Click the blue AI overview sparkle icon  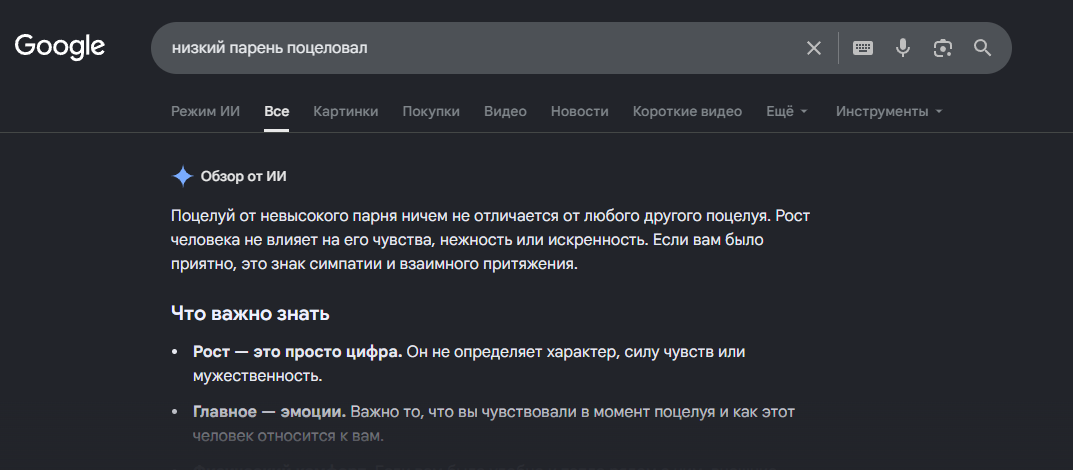coord(183,177)
